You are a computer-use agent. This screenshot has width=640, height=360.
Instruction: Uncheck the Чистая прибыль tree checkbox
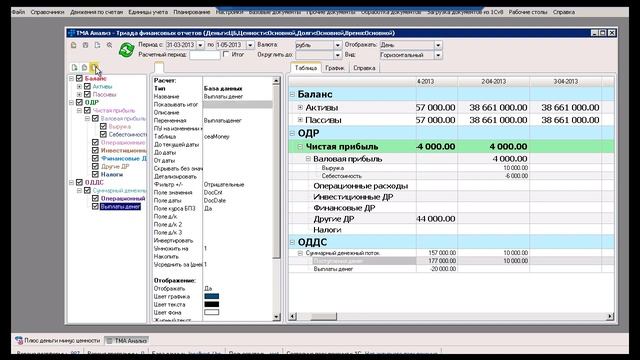pyautogui.click(x=87, y=110)
